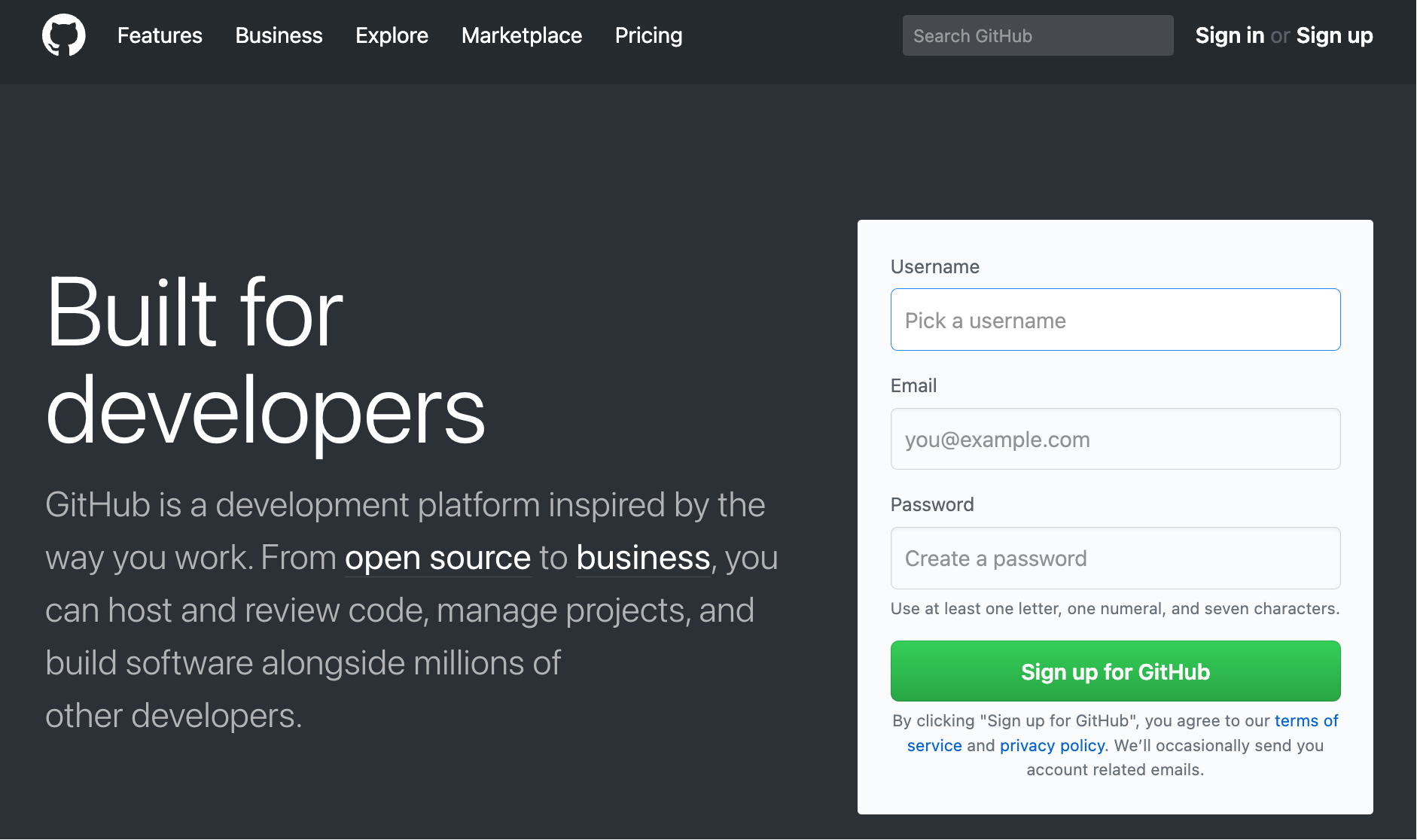This screenshot has width=1417, height=840.
Task: Select the Create a password field
Action: 1114,558
